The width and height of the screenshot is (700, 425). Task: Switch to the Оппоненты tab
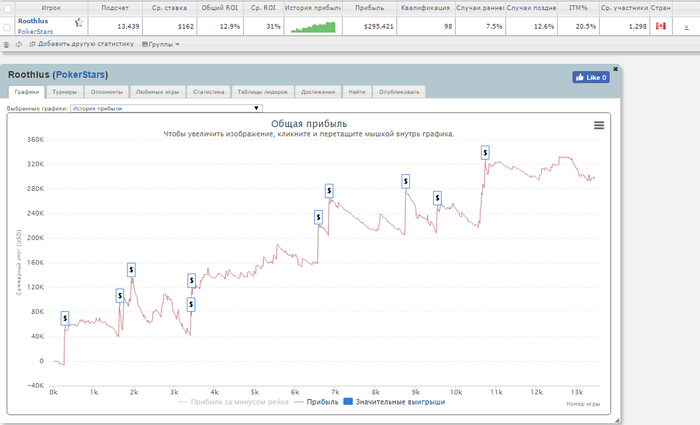106,92
